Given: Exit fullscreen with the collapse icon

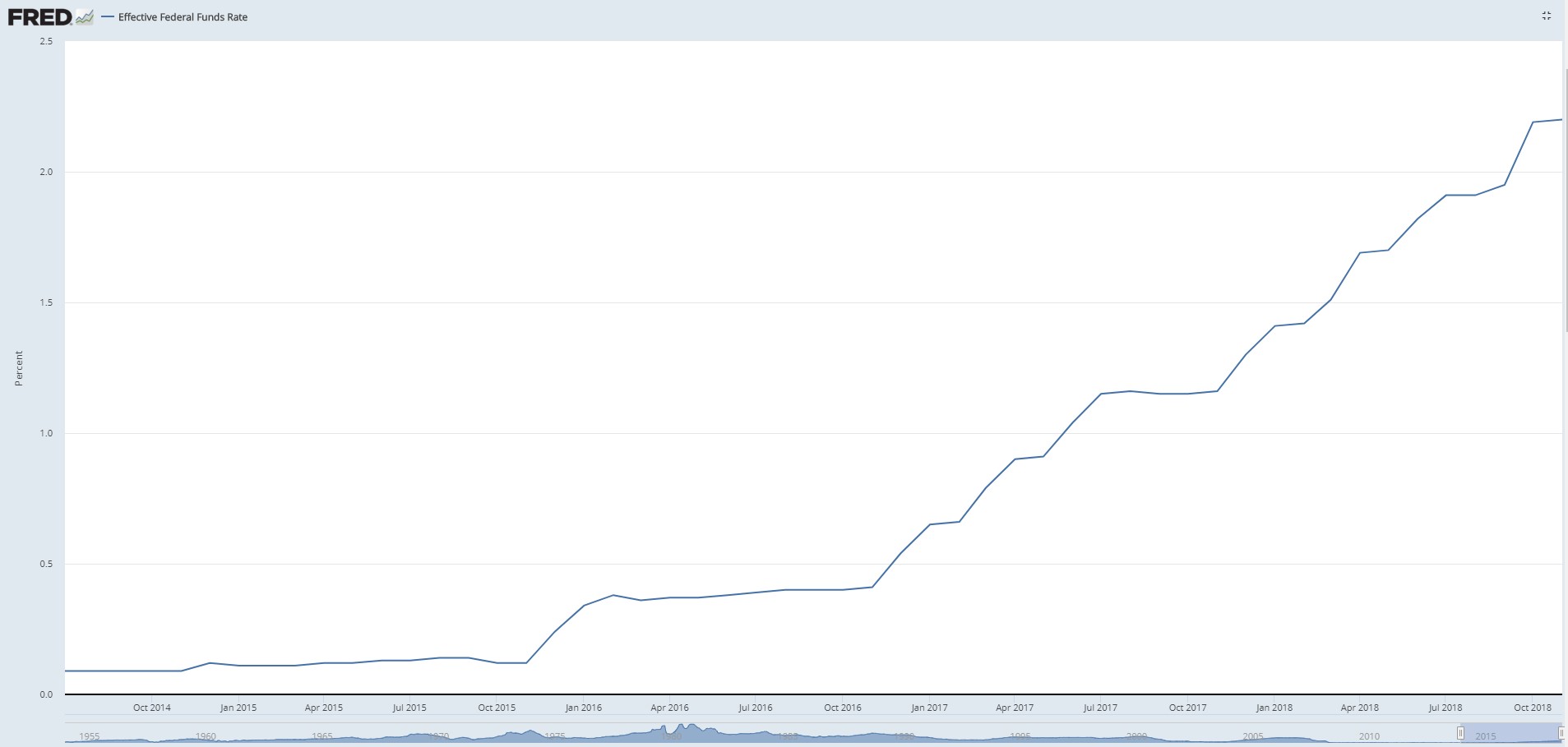Looking at the screenshot, I should pyautogui.click(x=1546, y=16).
